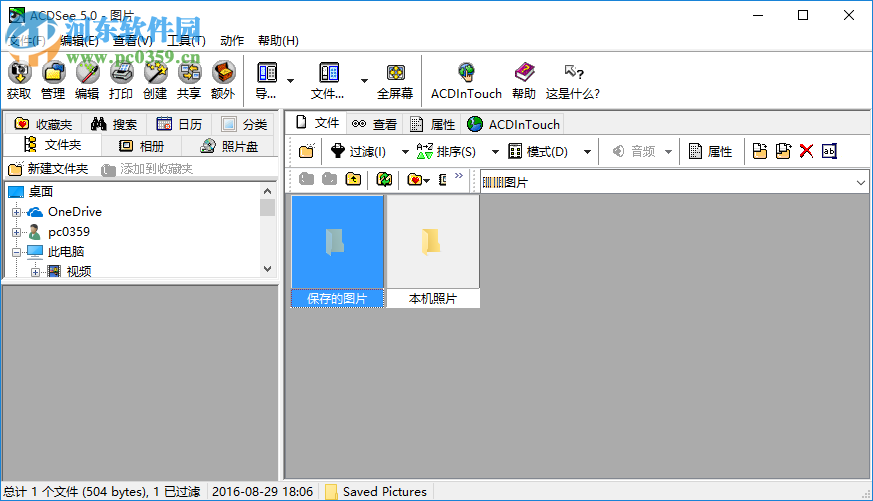
Task: Open the 工具(T) menu
Action: [187, 41]
